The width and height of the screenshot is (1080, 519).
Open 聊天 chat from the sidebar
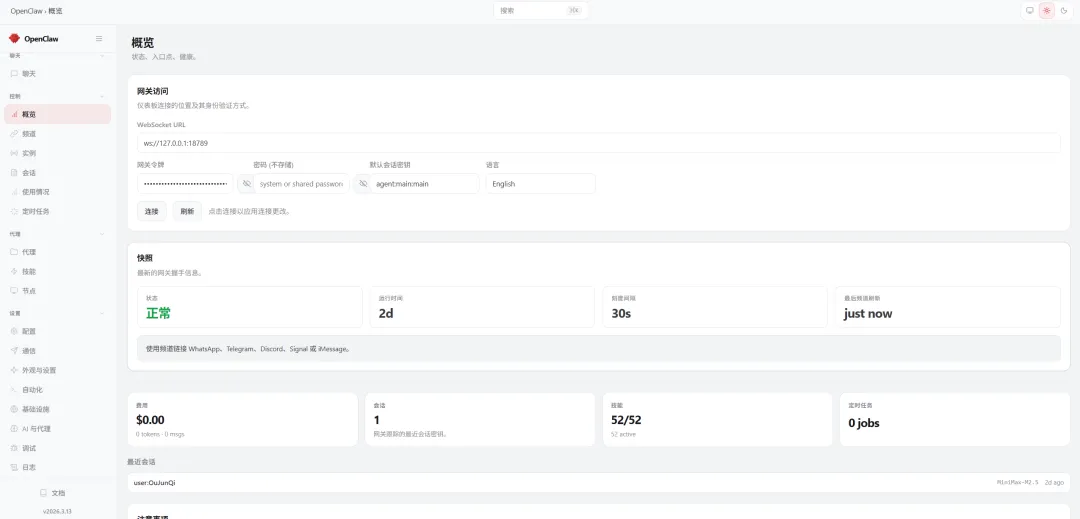point(29,74)
